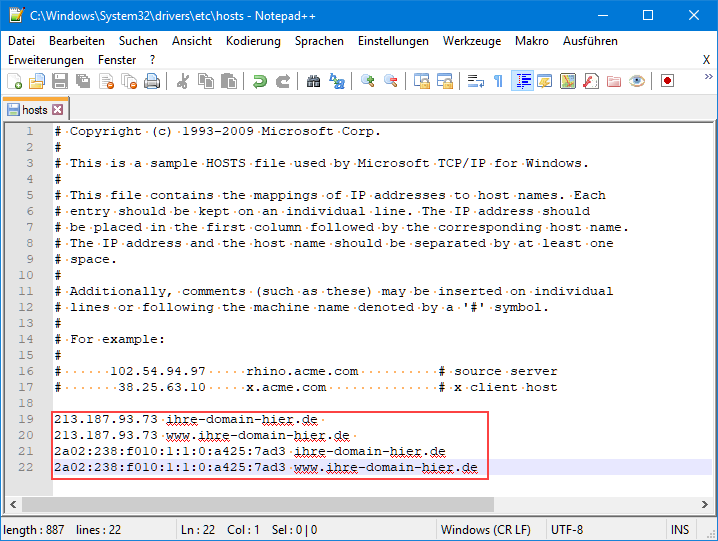The width and height of the screenshot is (718, 541).
Task: Click Windows (CR LF) in status bar
Action: pyautogui.click(x=487, y=530)
